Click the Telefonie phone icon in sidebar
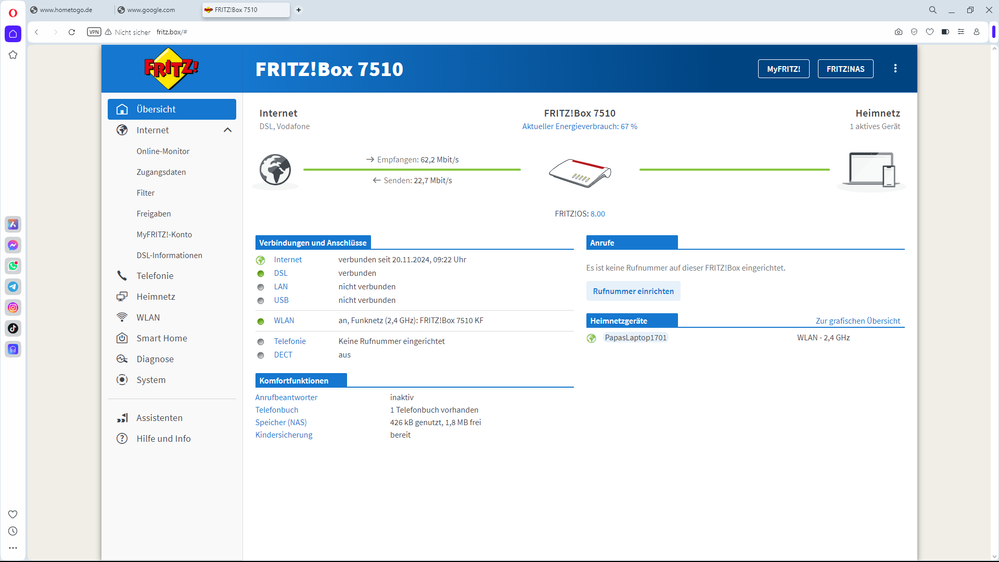The width and height of the screenshot is (999, 562). click(122, 276)
